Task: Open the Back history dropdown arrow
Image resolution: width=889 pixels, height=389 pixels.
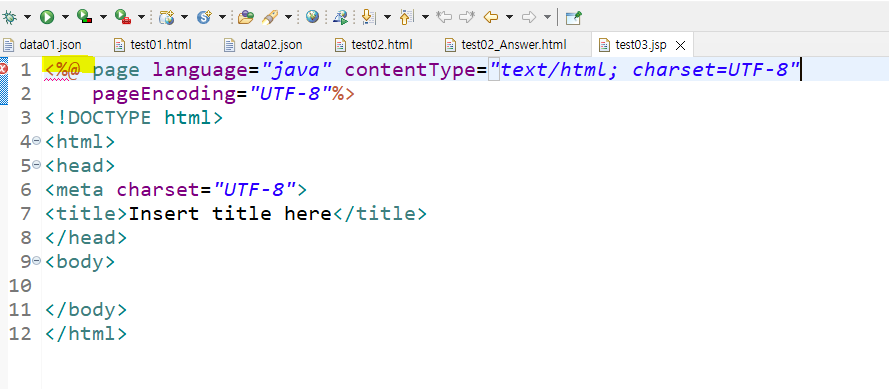Action: [x=509, y=18]
